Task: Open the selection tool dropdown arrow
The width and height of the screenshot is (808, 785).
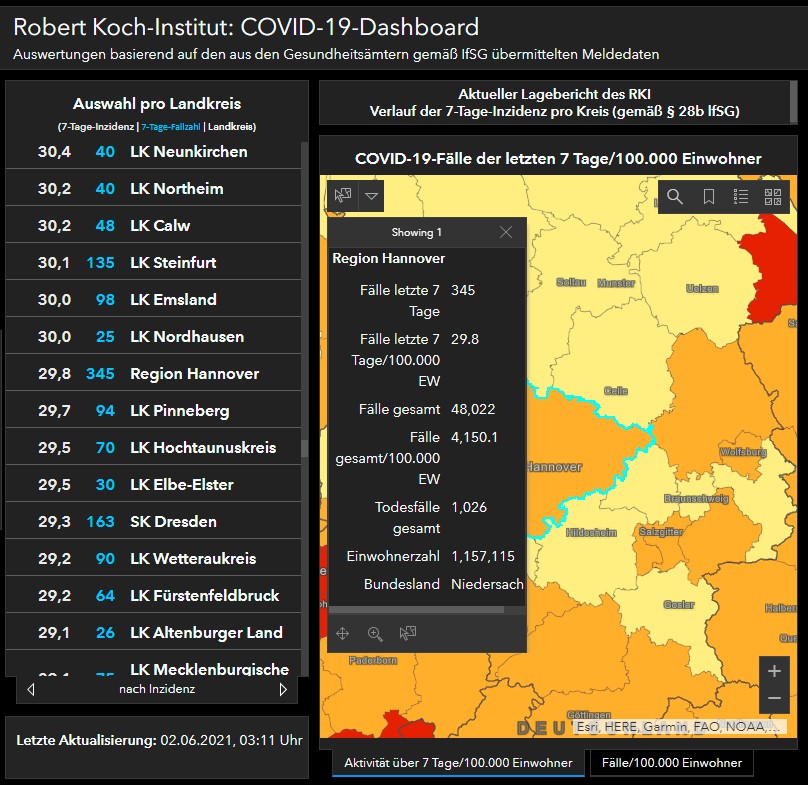Action: coord(372,196)
